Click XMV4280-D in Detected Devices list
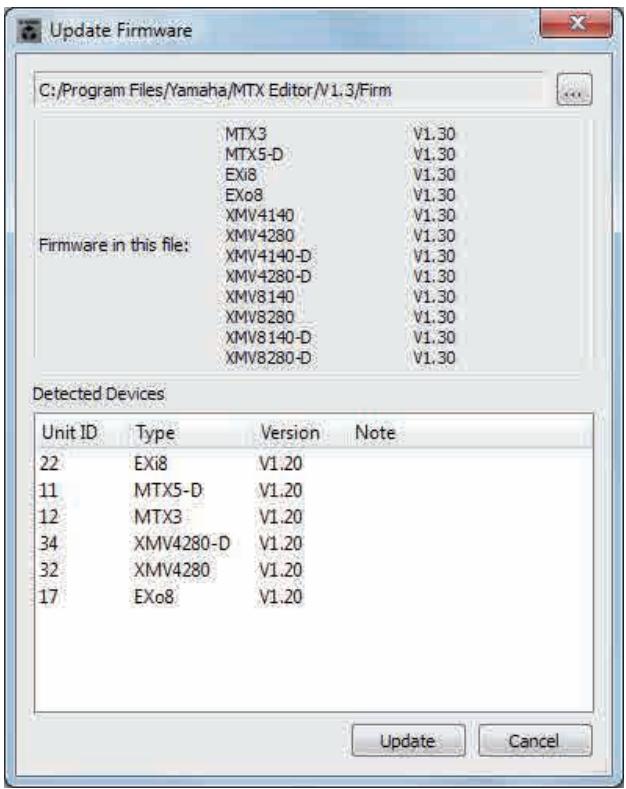Screen dimensions: 626x789 (182, 543)
